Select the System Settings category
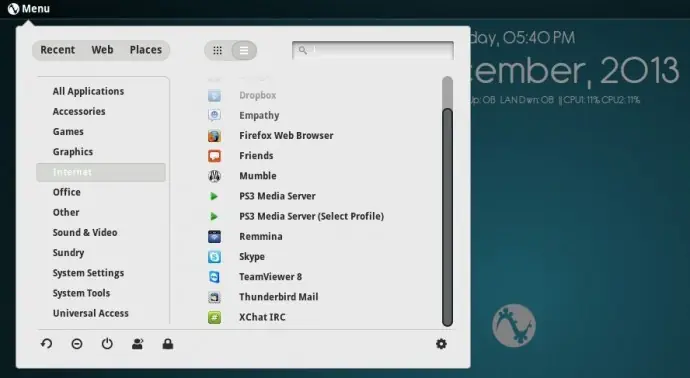The image size is (690, 378). [x=88, y=273]
